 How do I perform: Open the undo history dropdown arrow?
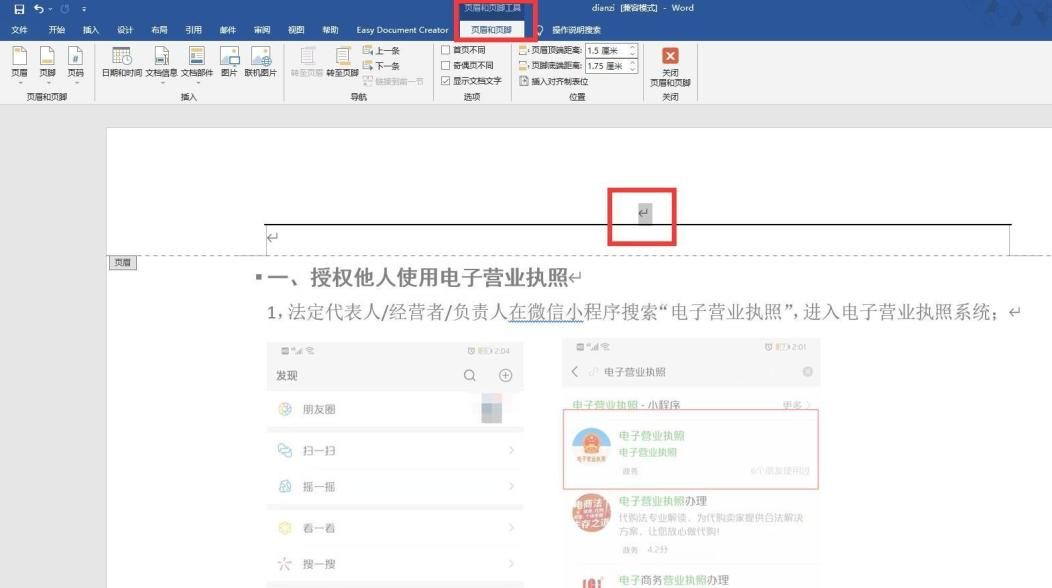point(50,9)
